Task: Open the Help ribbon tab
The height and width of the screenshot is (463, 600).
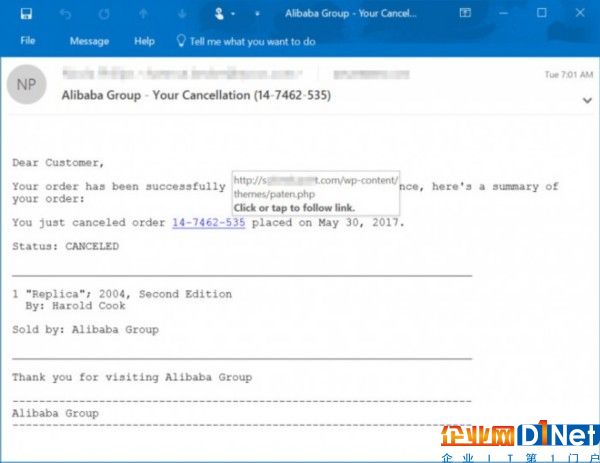Action: (144, 41)
